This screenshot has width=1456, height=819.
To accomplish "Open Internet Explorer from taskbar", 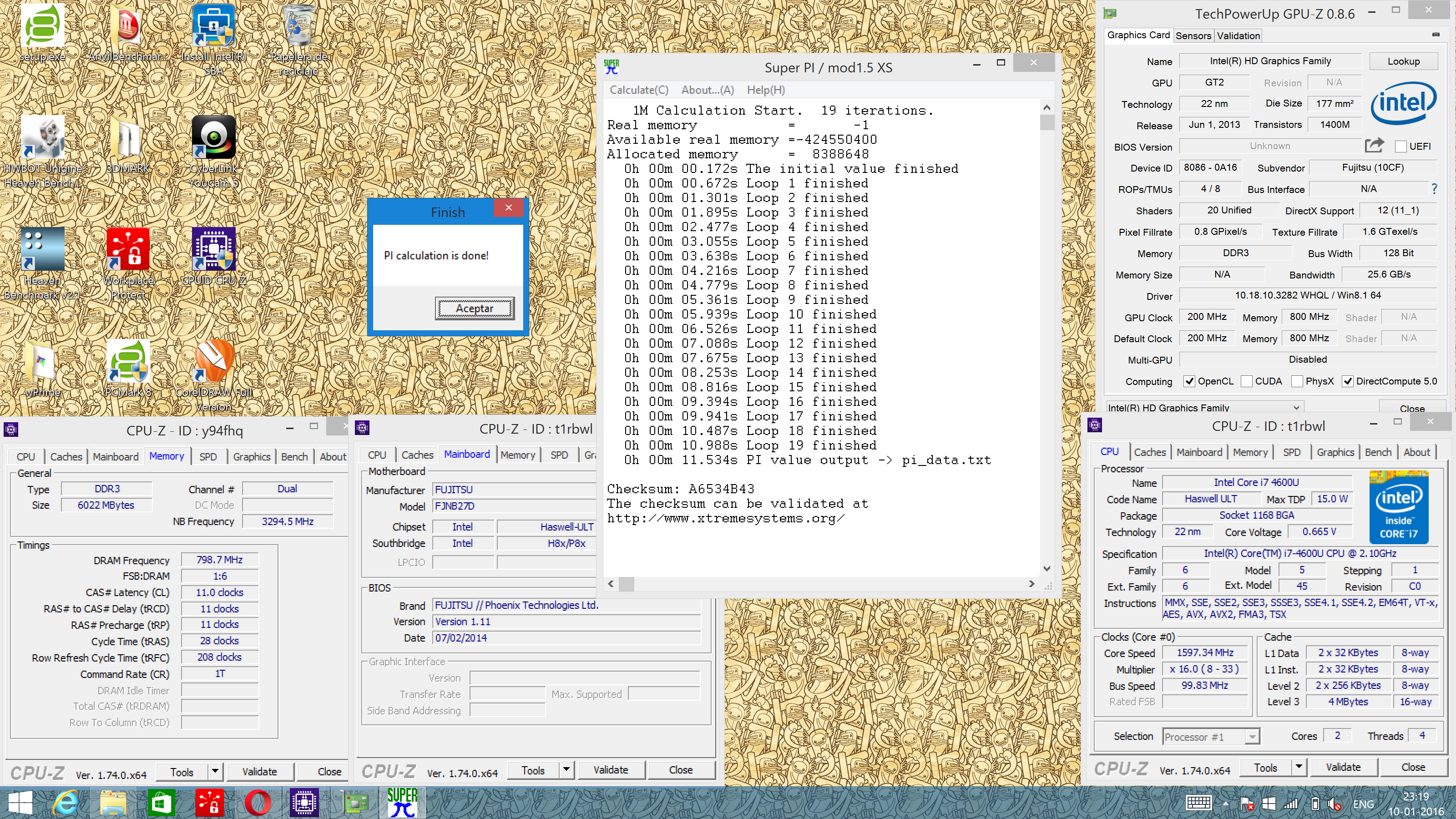I will tap(66, 803).
